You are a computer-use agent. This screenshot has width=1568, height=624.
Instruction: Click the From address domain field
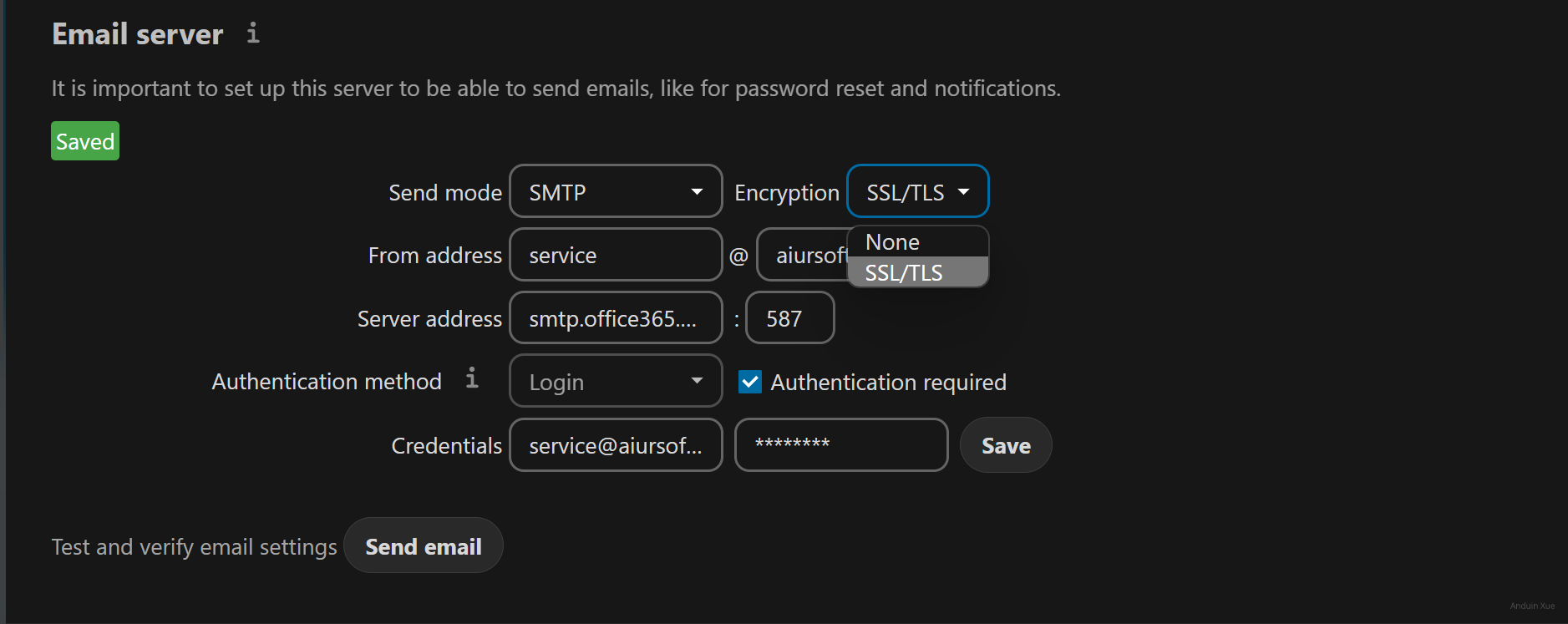coord(802,256)
